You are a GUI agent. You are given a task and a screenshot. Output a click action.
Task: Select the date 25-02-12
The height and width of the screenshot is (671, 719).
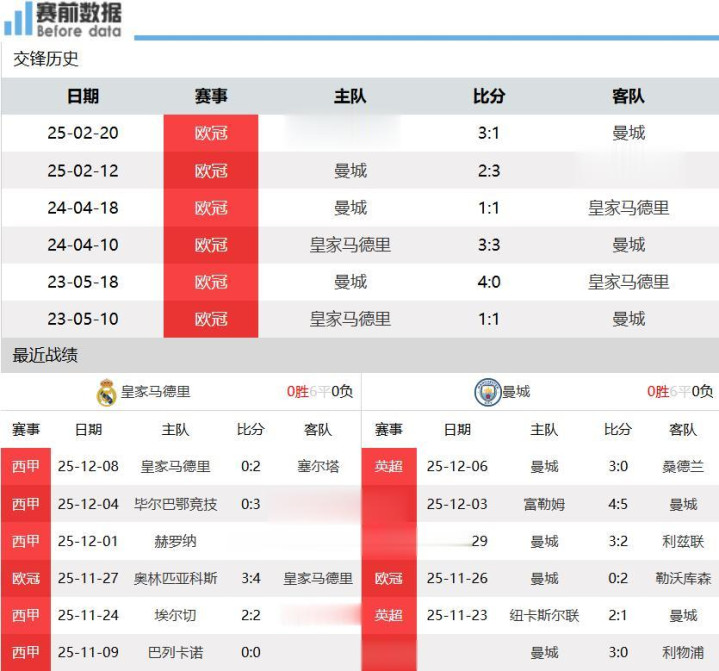[x=83, y=171]
